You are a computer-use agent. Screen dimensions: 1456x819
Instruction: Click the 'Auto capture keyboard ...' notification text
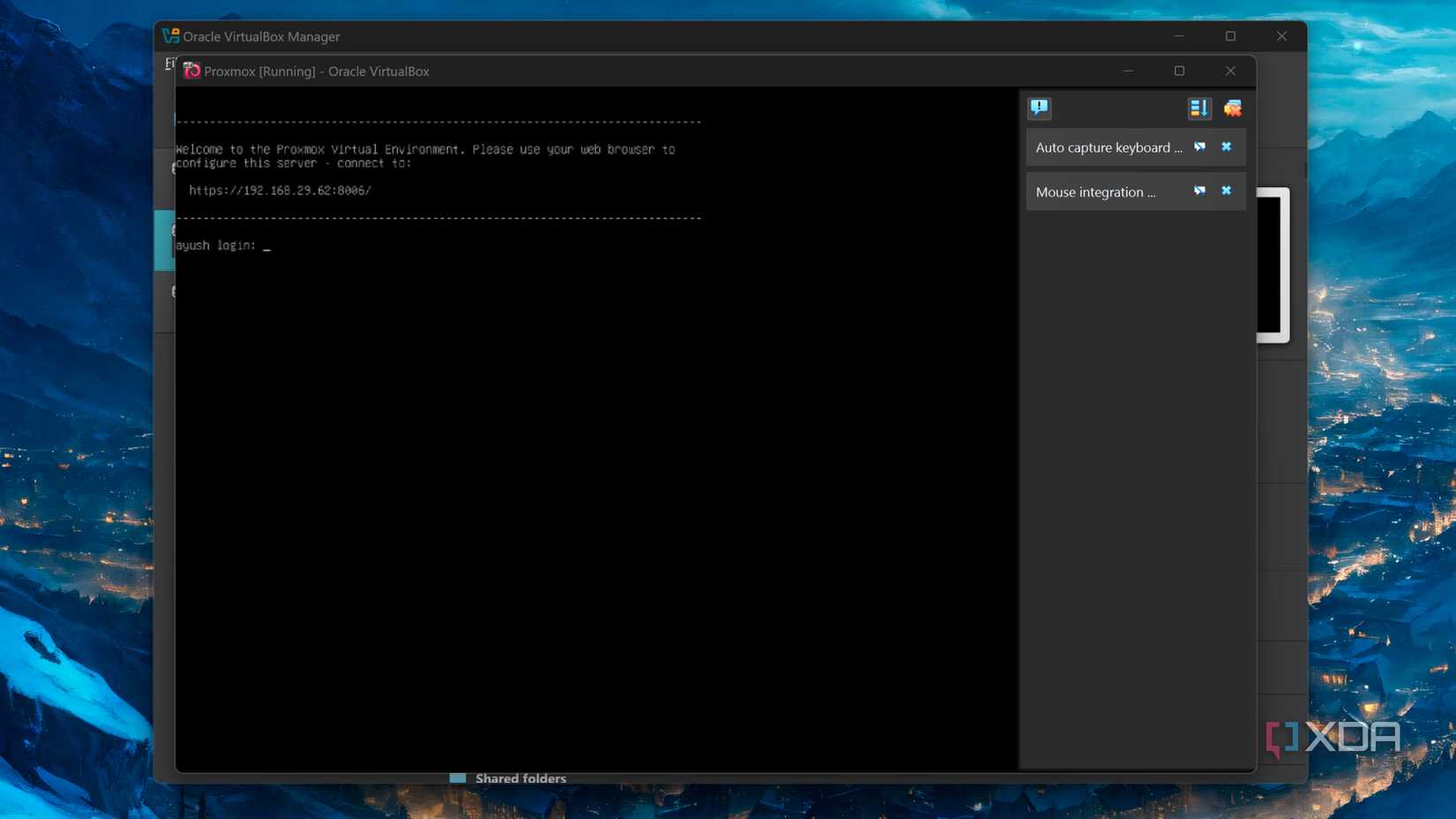coord(1109,147)
